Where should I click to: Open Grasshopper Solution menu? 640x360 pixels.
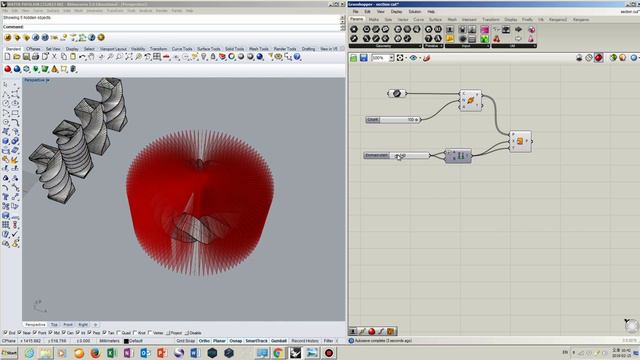pyautogui.click(x=414, y=12)
